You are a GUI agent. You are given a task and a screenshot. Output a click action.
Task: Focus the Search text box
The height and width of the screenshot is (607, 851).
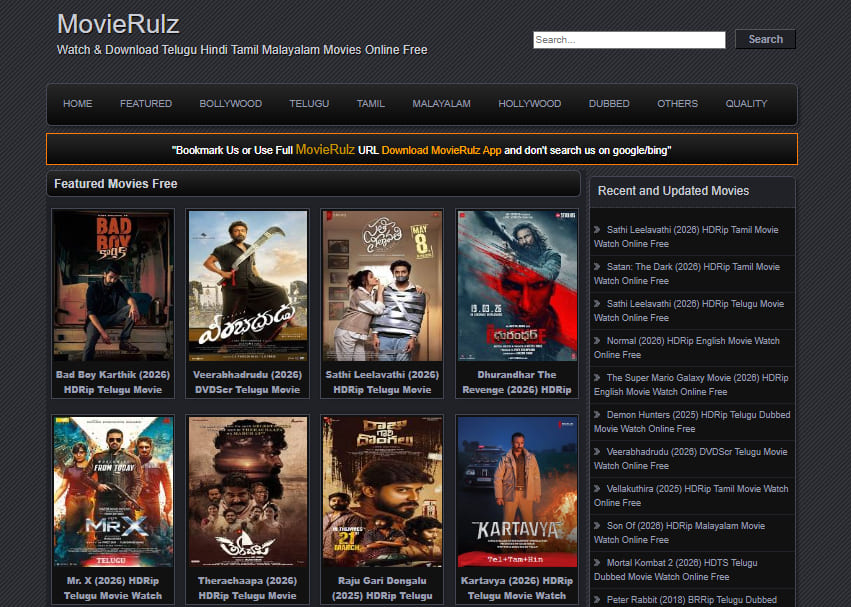point(629,40)
